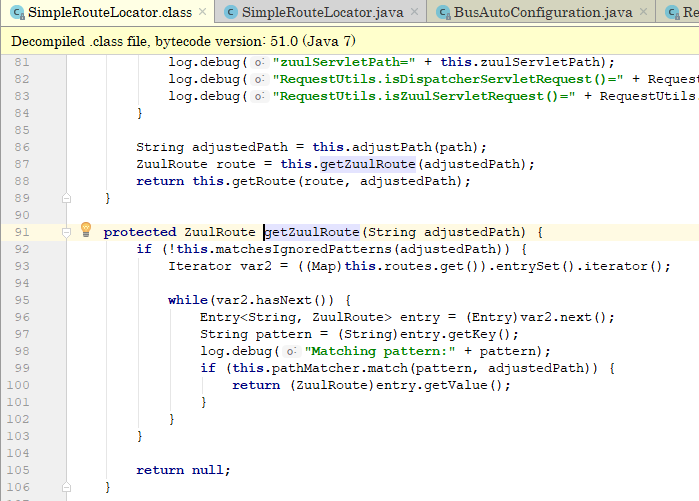Click getZuulRoute method name on line 91
The height and width of the screenshot is (501, 699).
tap(312, 232)
